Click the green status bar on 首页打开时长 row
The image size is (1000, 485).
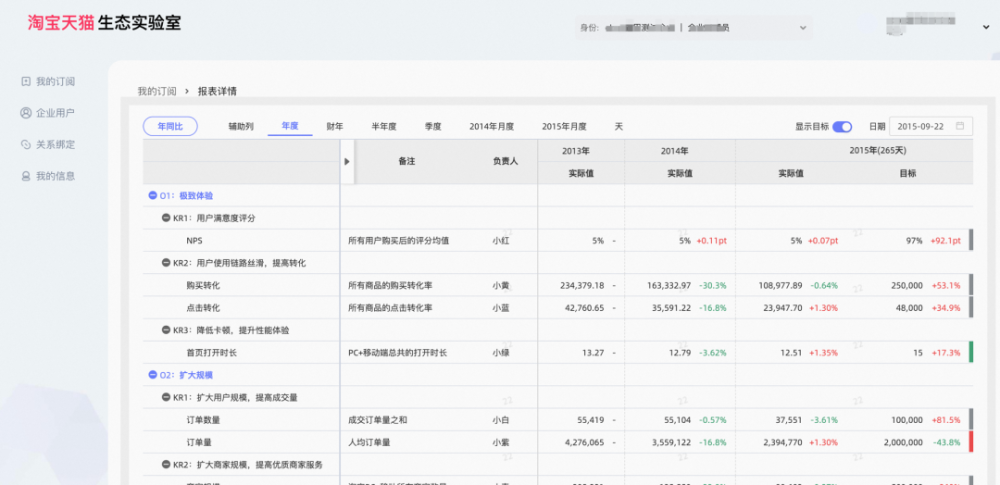coord(971,352)
